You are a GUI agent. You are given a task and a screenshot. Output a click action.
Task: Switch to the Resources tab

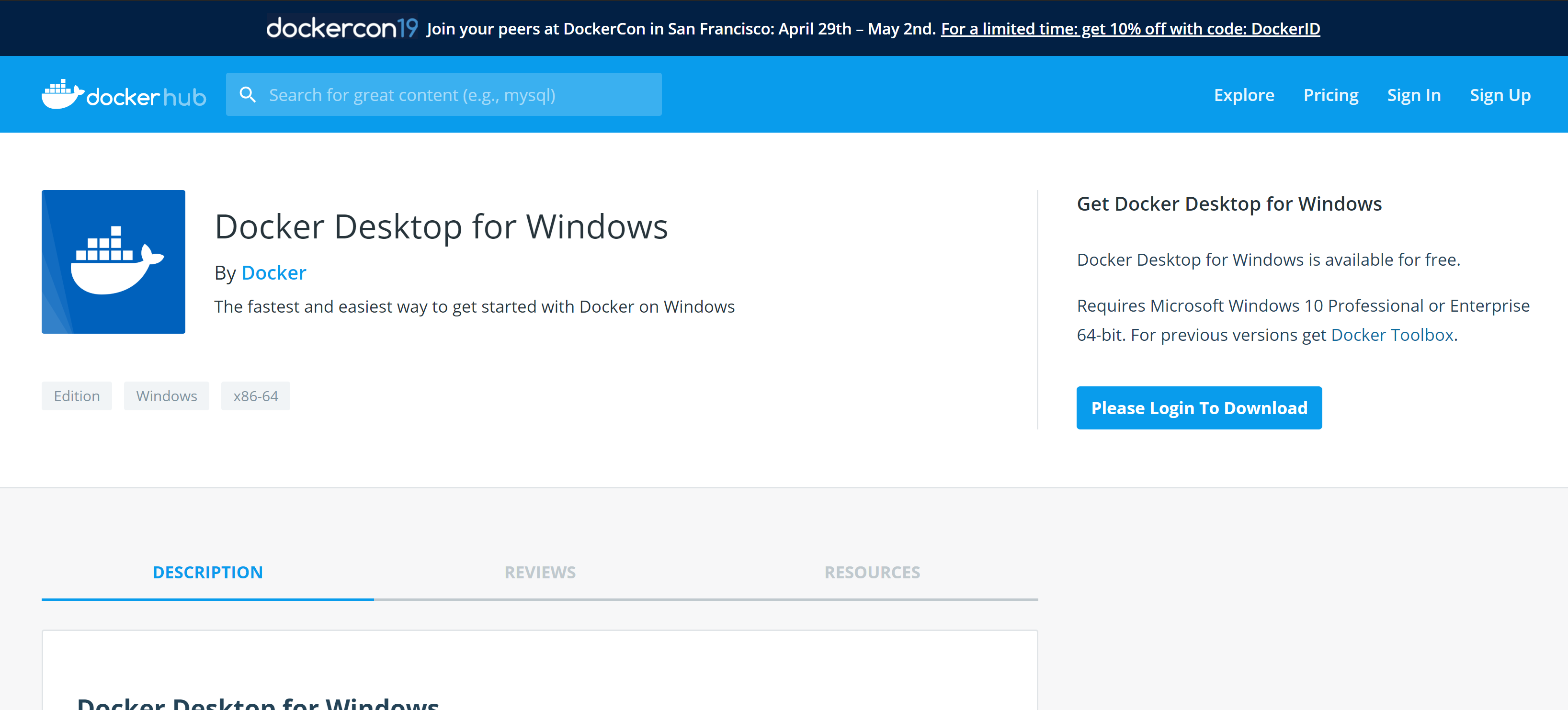click(872, 572)
